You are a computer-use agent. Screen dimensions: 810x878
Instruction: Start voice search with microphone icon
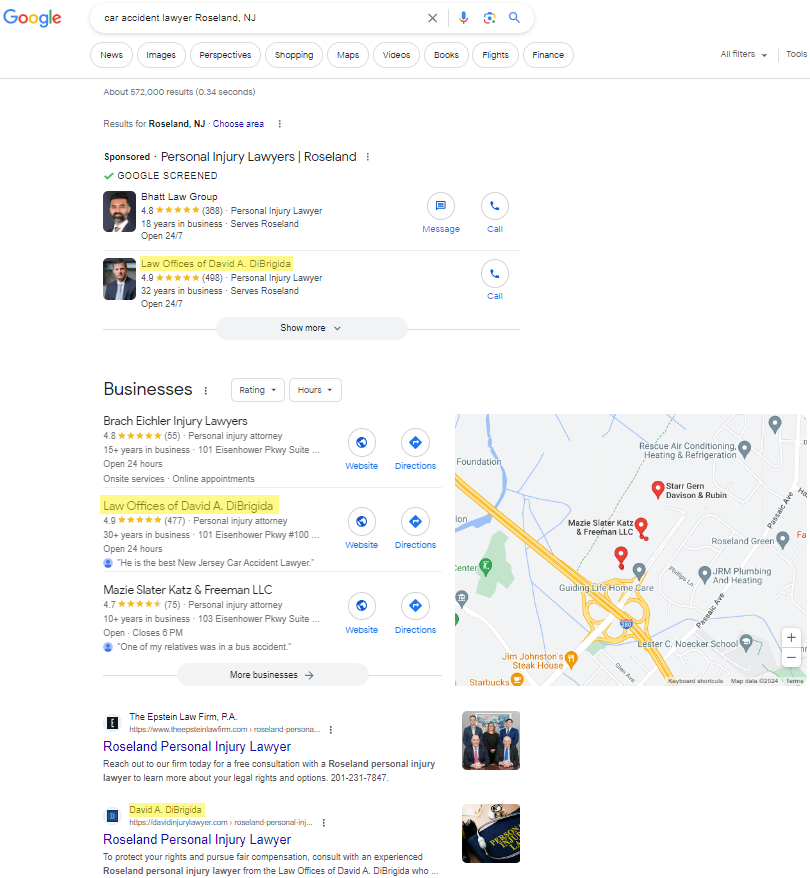[463, 18]
